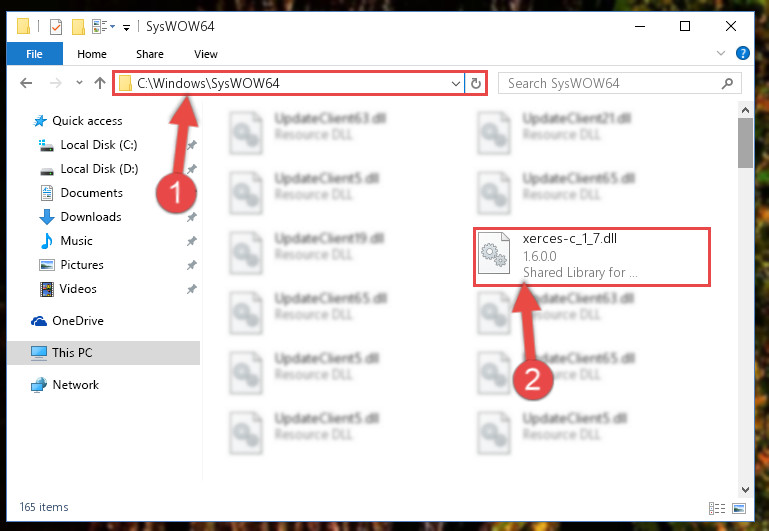Open Explorer help question mark icon

point(743,53)
